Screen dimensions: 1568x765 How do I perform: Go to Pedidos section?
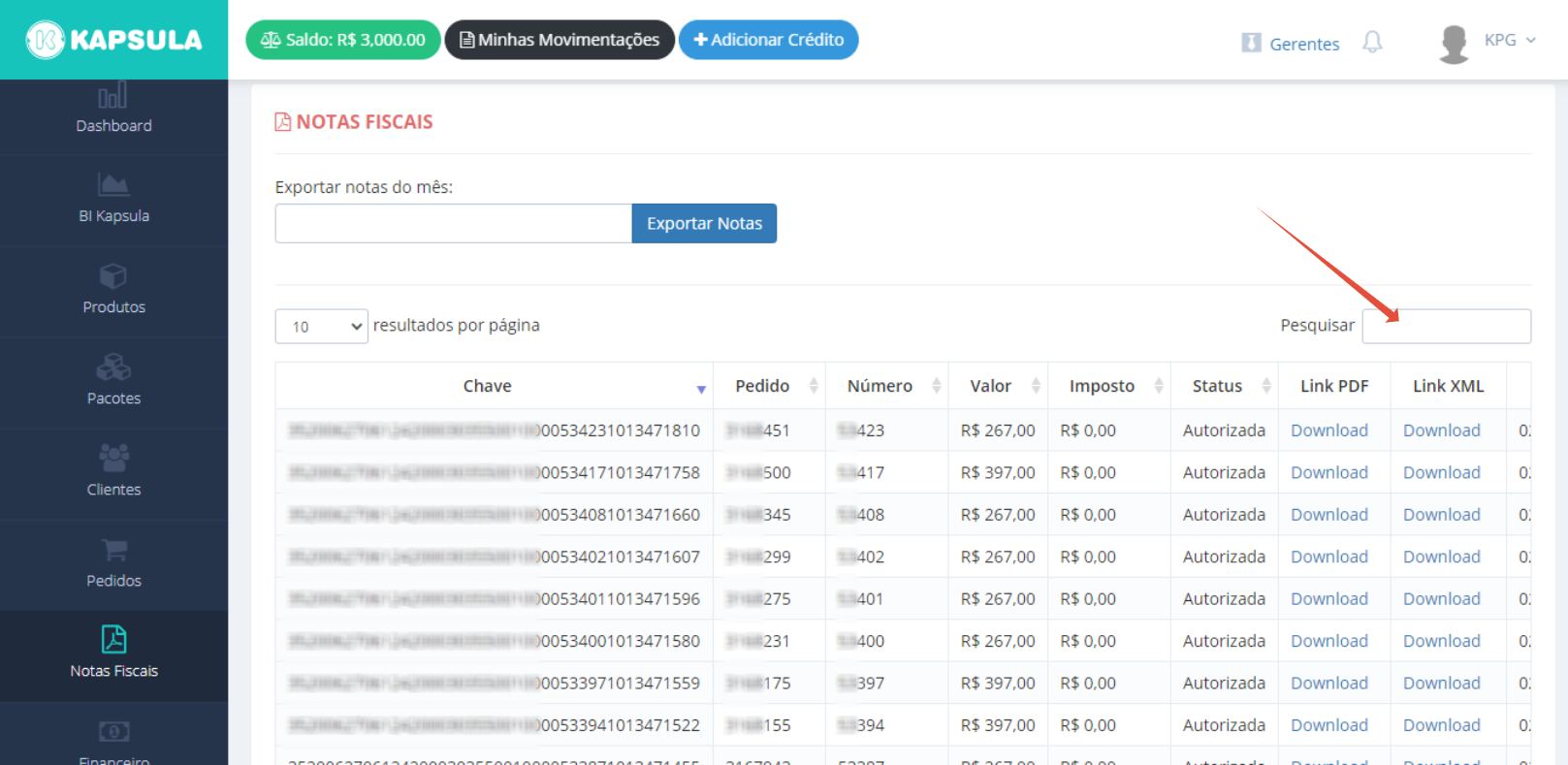pyautogui.click(x=113, y=563)
